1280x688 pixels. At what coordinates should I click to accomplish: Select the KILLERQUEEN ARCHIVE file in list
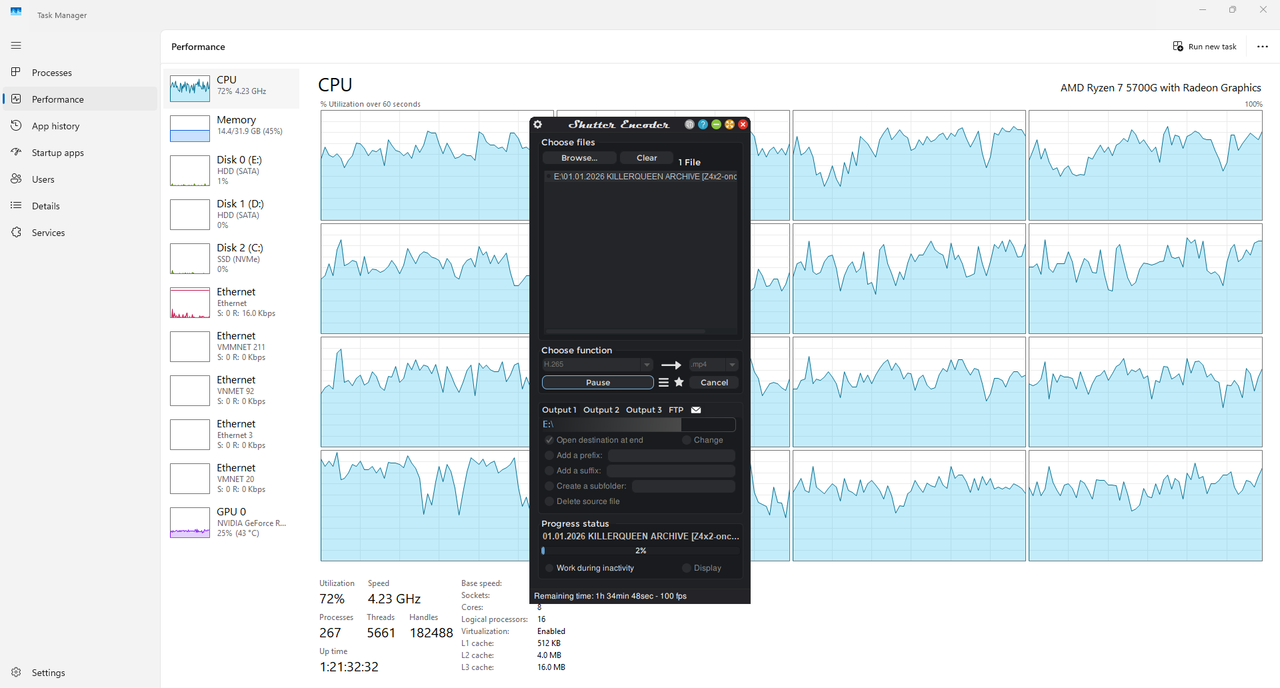click(x=640, y=176)
